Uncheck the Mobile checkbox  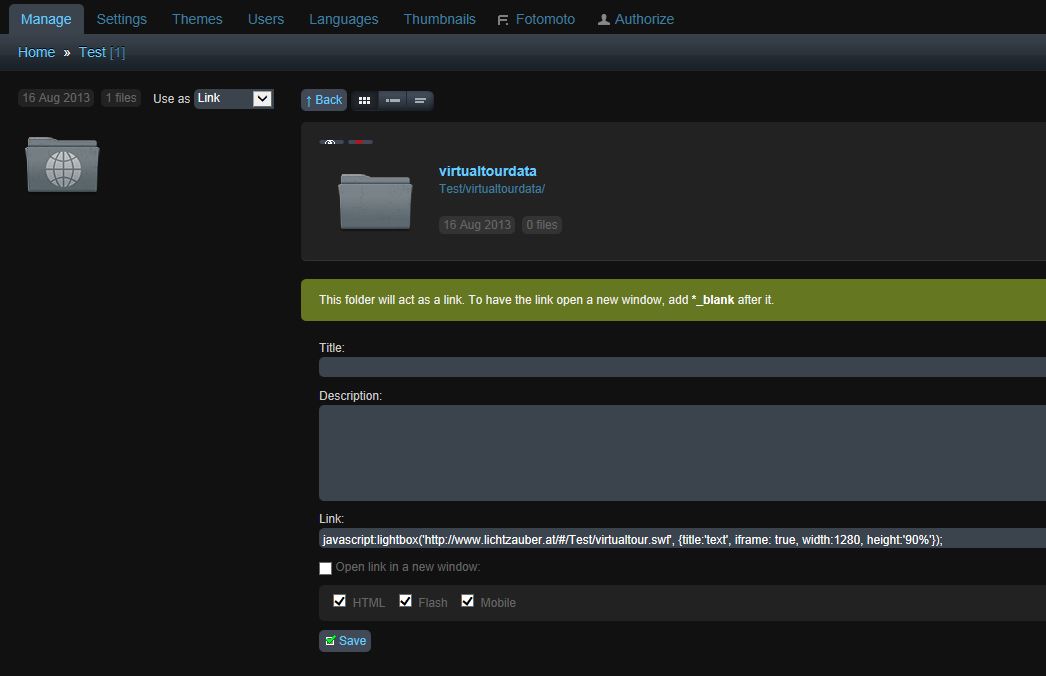[468, 601]
